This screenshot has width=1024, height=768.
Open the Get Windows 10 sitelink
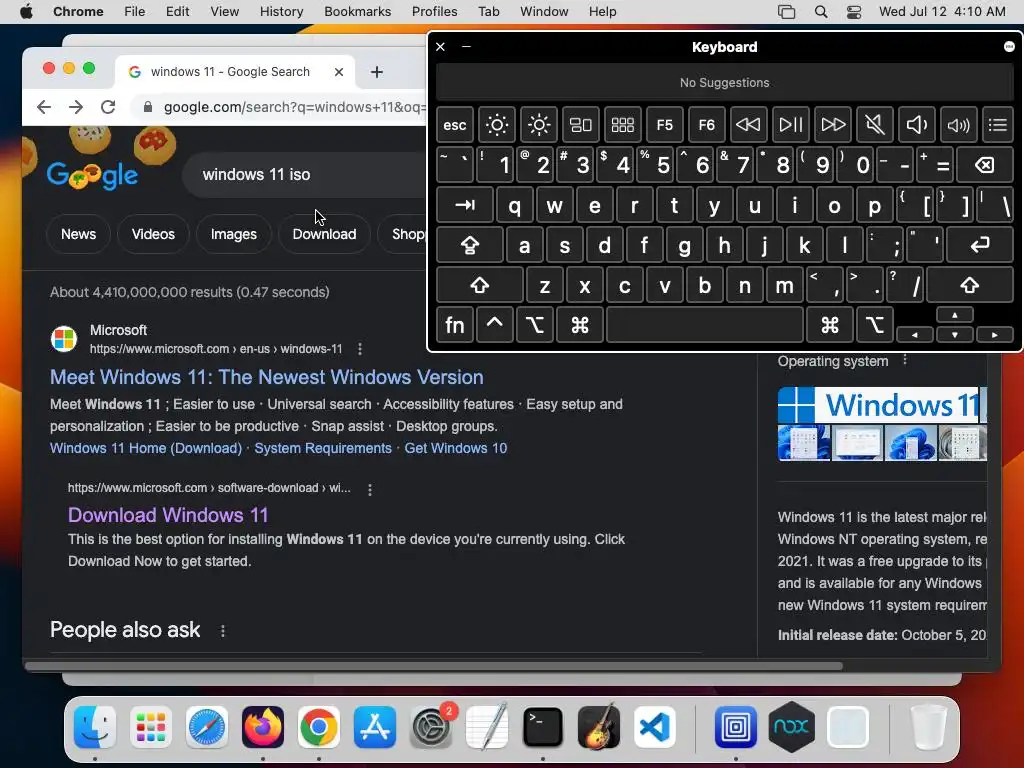pos(455,448)
